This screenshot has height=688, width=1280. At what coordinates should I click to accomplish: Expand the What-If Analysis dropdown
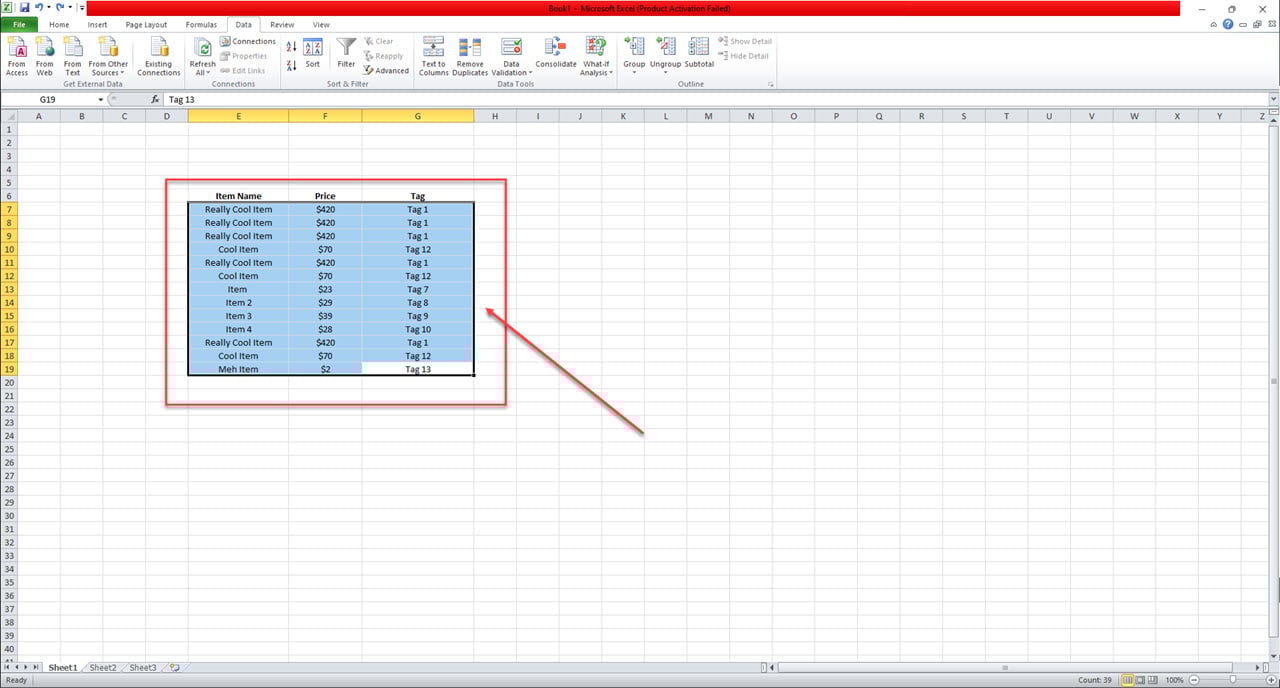(x=596, y=72)
